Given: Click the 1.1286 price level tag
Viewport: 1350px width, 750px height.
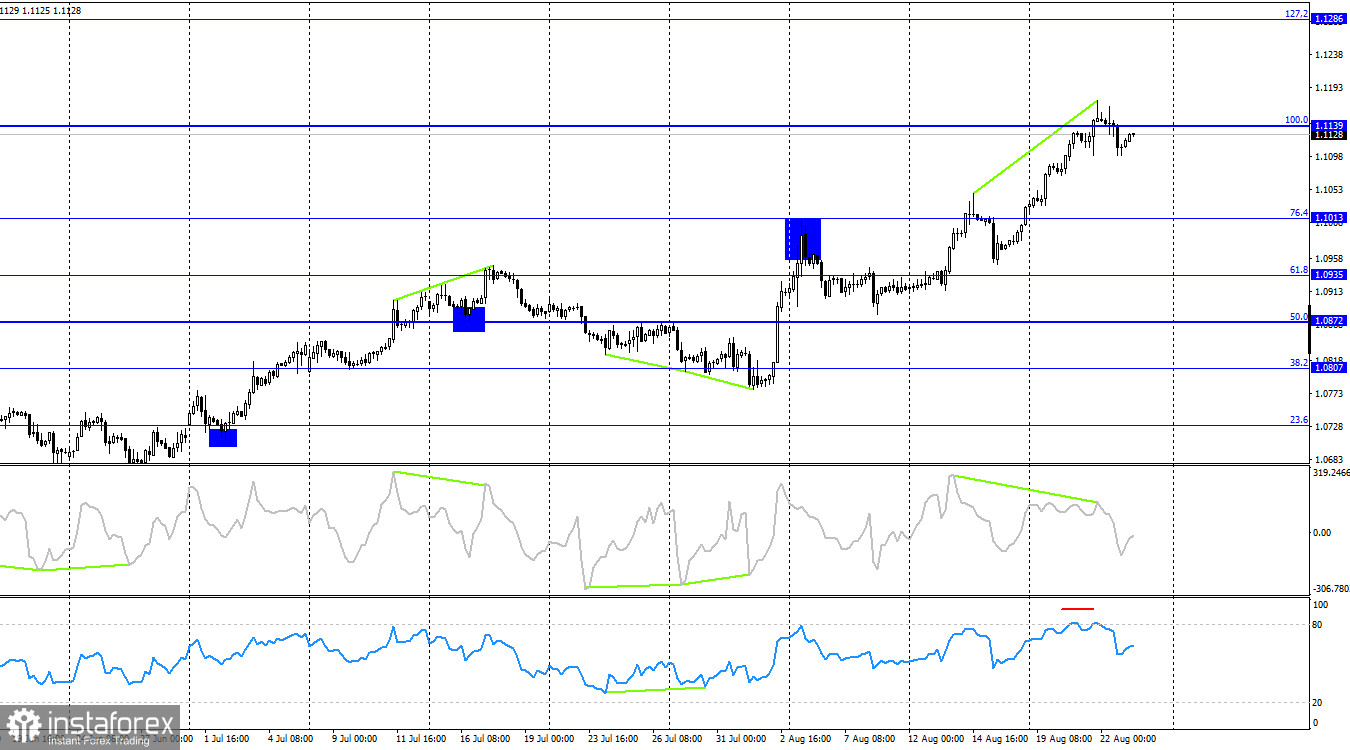Looking at the screenshot, I should (1329, 19).
